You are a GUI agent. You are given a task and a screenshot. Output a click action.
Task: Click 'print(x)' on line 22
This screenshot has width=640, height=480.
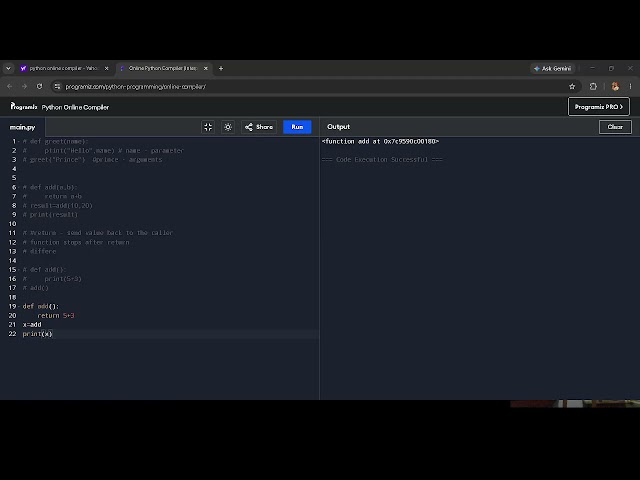coord(37,334)
